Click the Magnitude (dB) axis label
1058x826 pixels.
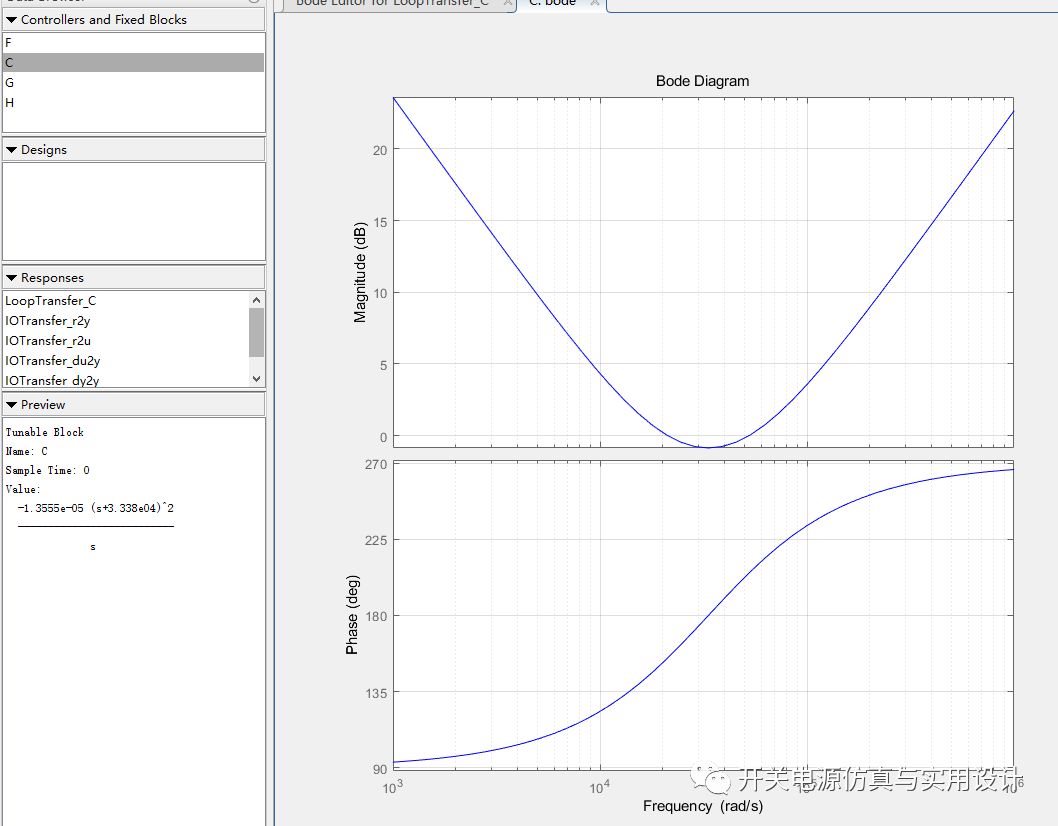[x=360, y=272]
